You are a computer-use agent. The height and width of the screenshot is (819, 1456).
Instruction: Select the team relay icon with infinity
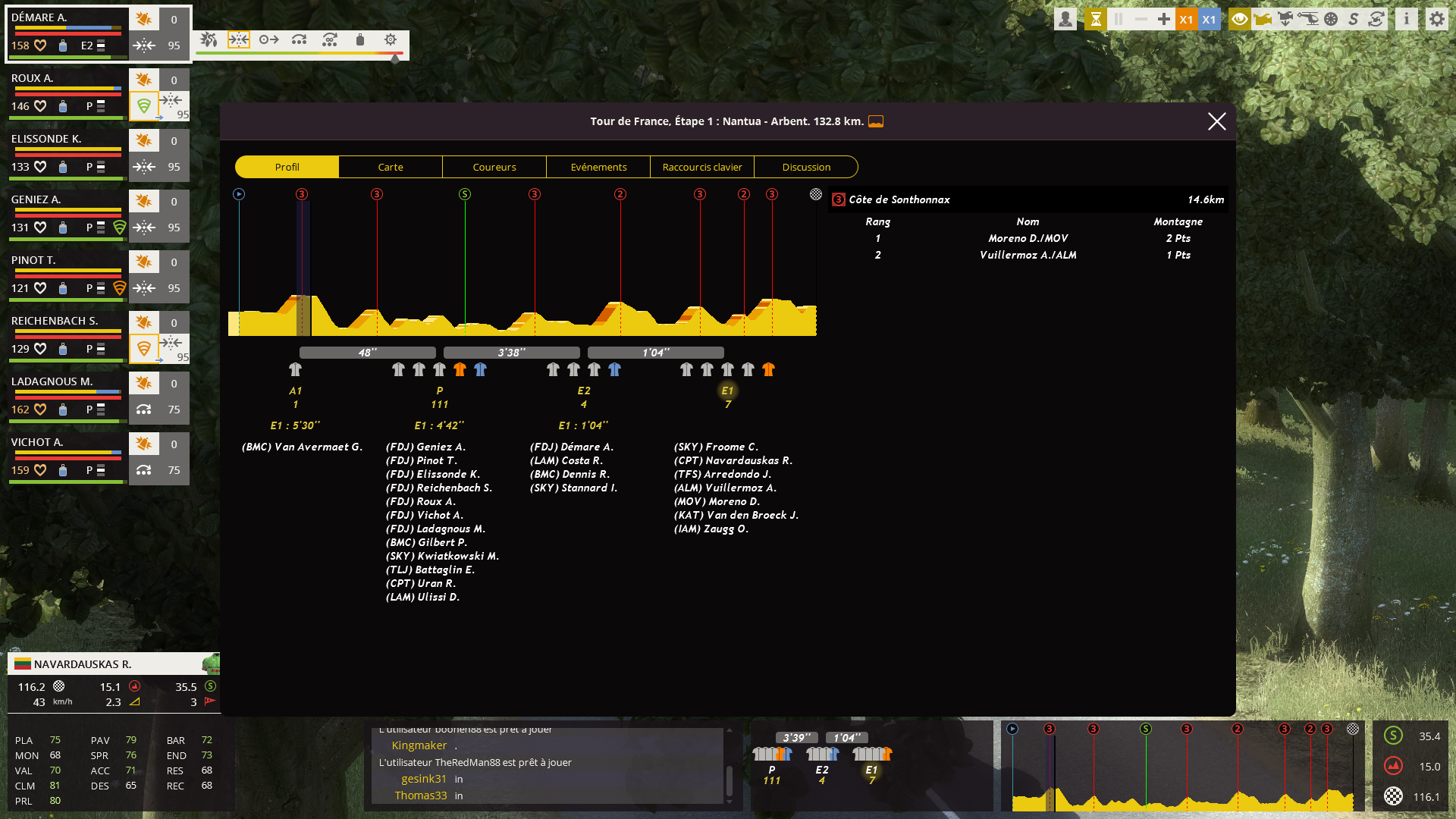(330, 39)
